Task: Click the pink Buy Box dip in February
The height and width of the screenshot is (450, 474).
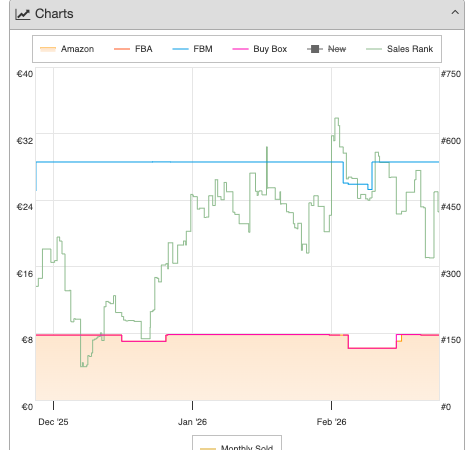Action: tap(372, 348)
